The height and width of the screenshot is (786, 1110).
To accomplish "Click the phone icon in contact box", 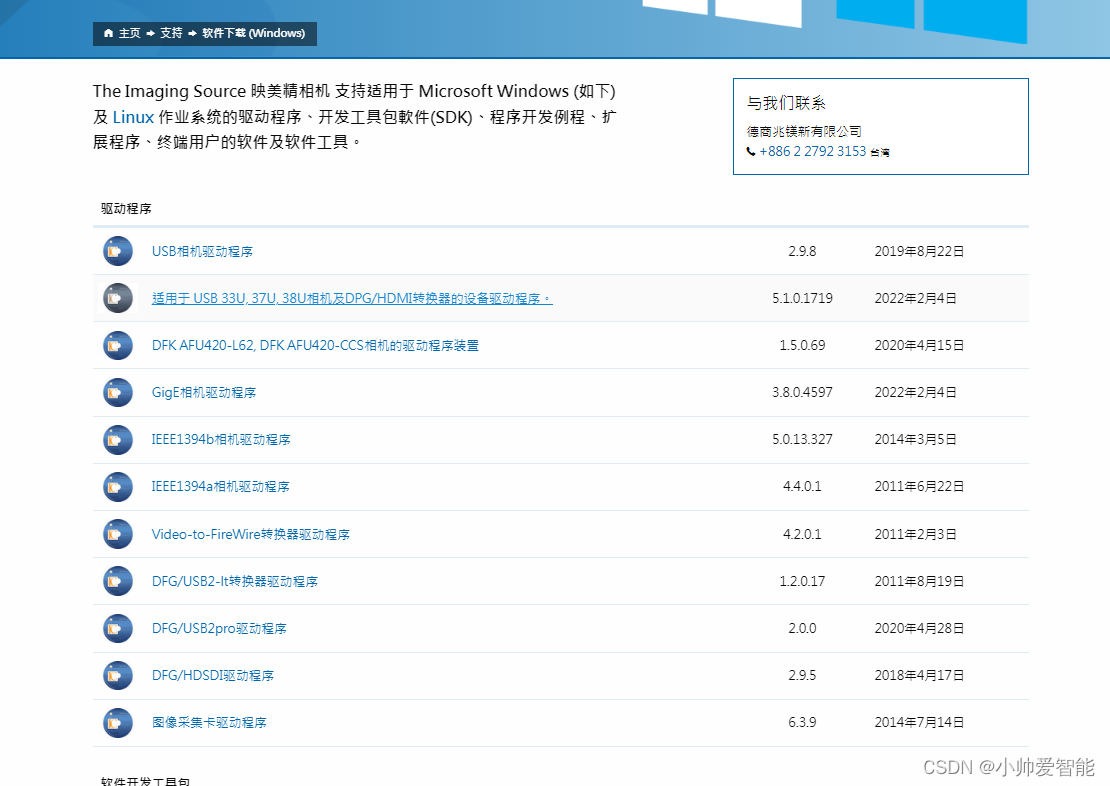I will (751, 152).
